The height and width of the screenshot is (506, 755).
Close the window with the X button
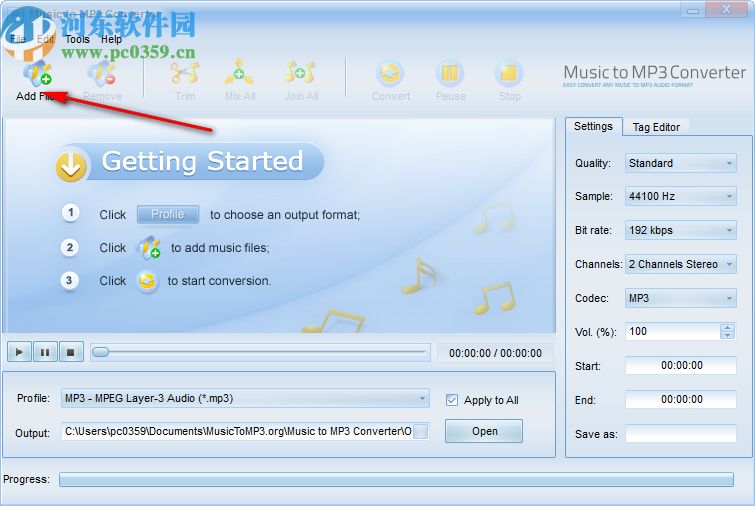(726, 9)
